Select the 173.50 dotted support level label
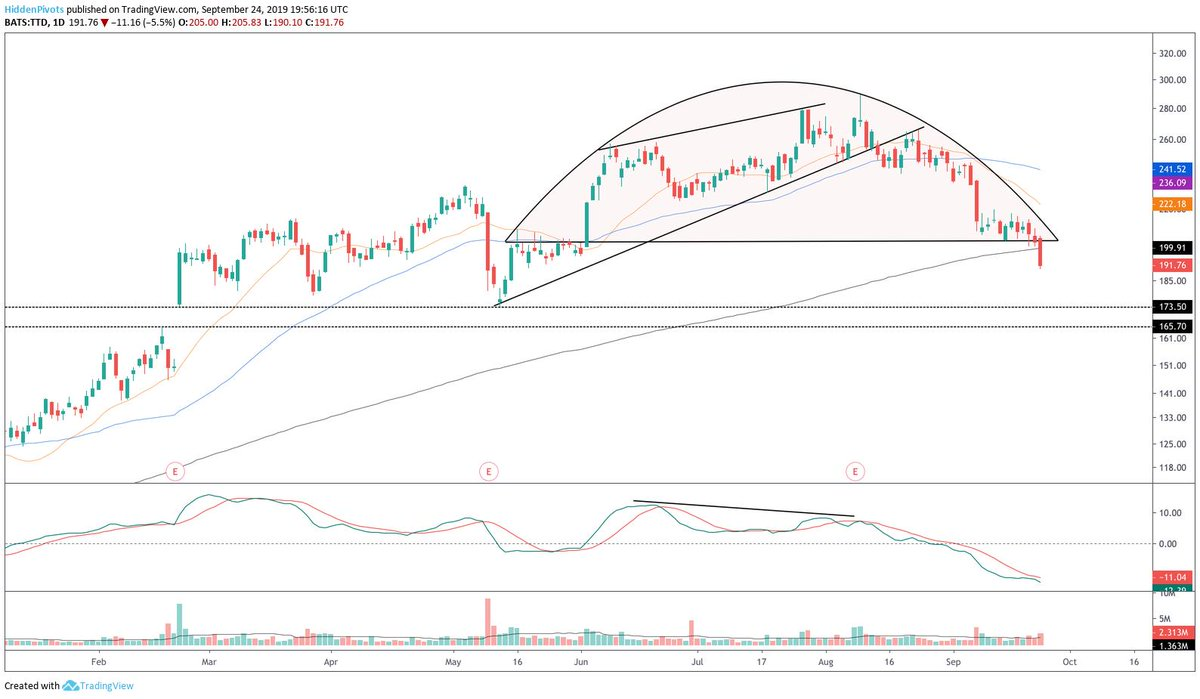 (1169, 306)
